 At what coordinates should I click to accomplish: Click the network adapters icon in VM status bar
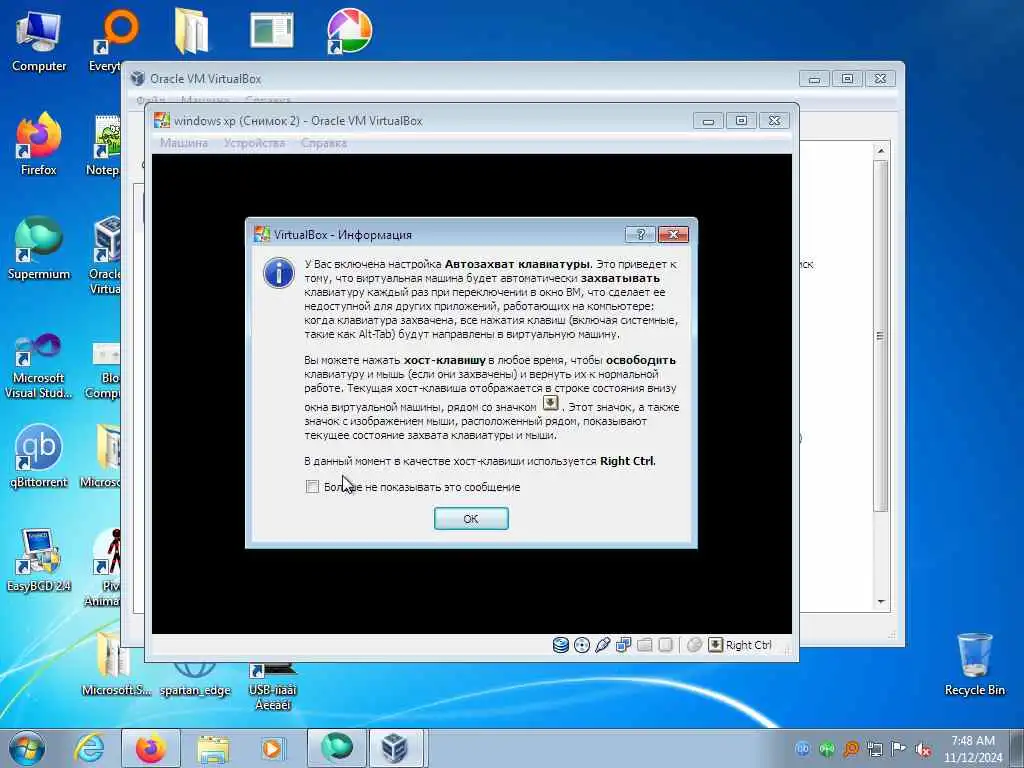[623, 645]
